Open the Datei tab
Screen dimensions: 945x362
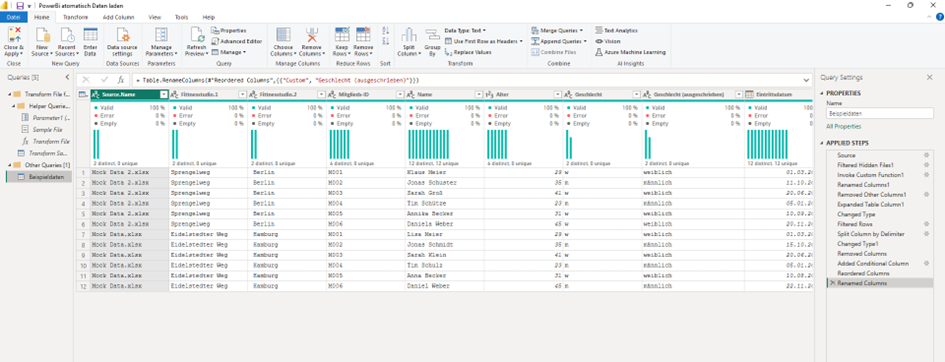pos(13,17)
